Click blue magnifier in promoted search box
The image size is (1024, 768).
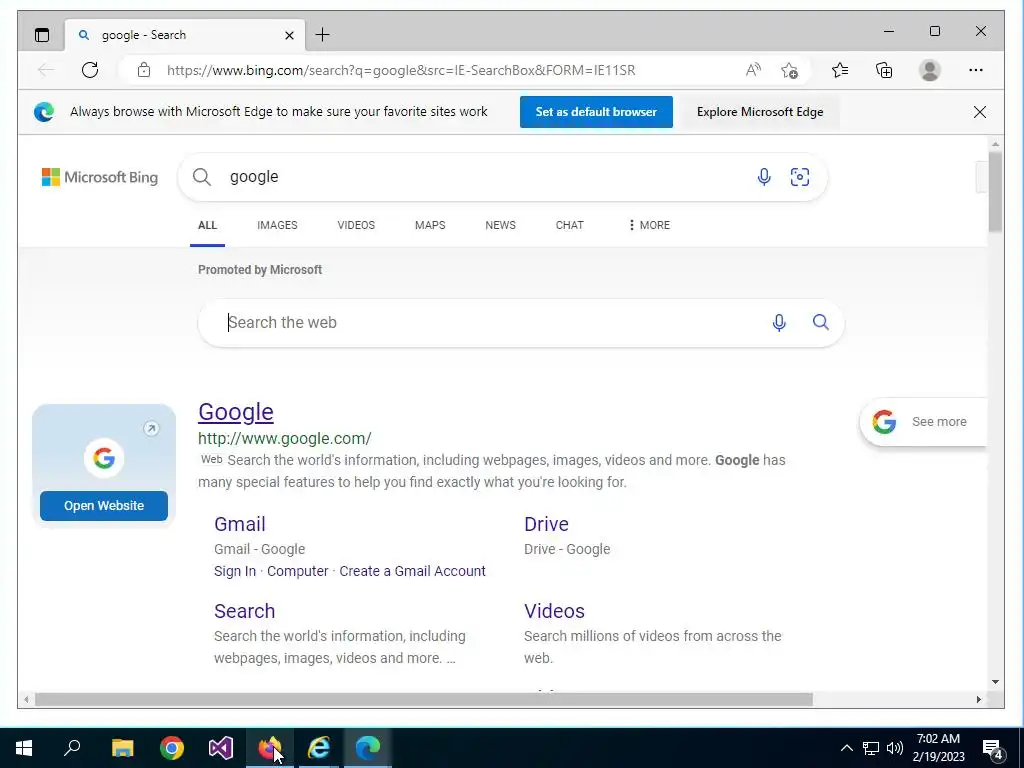tap(821, 322)
